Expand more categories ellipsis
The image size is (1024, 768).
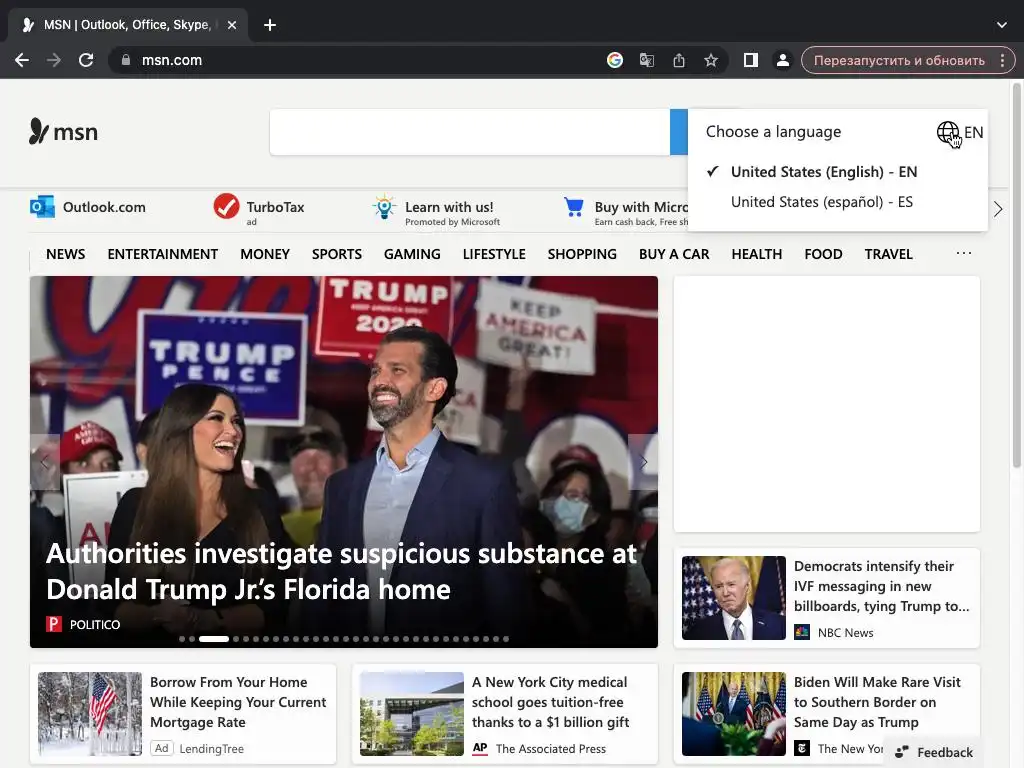coord(964,253)
